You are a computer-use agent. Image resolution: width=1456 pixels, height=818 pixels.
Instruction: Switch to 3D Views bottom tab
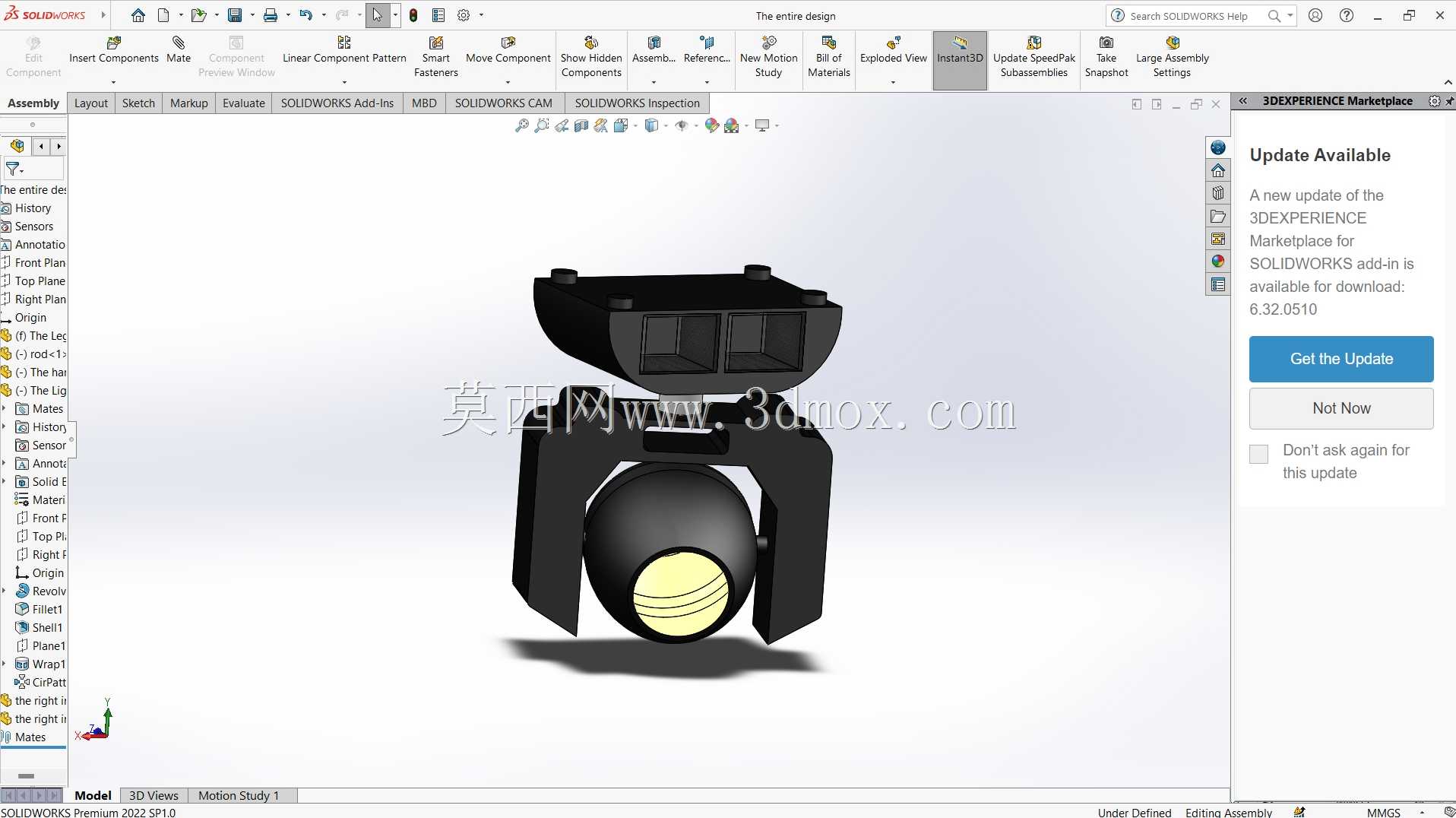(x=154, y=795)
